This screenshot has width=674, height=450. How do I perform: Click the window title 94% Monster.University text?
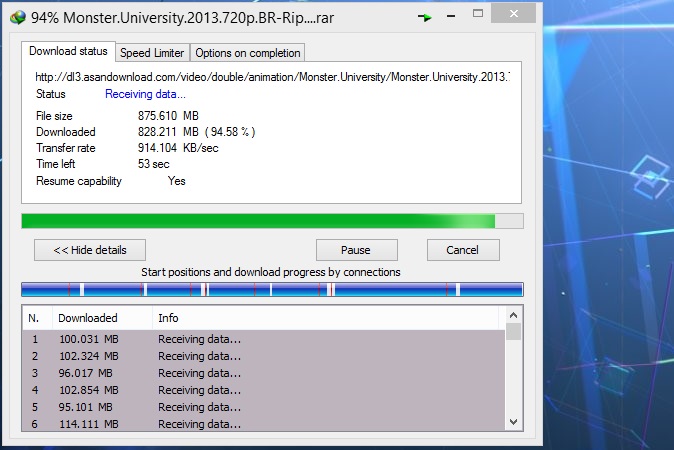(182, 18)
